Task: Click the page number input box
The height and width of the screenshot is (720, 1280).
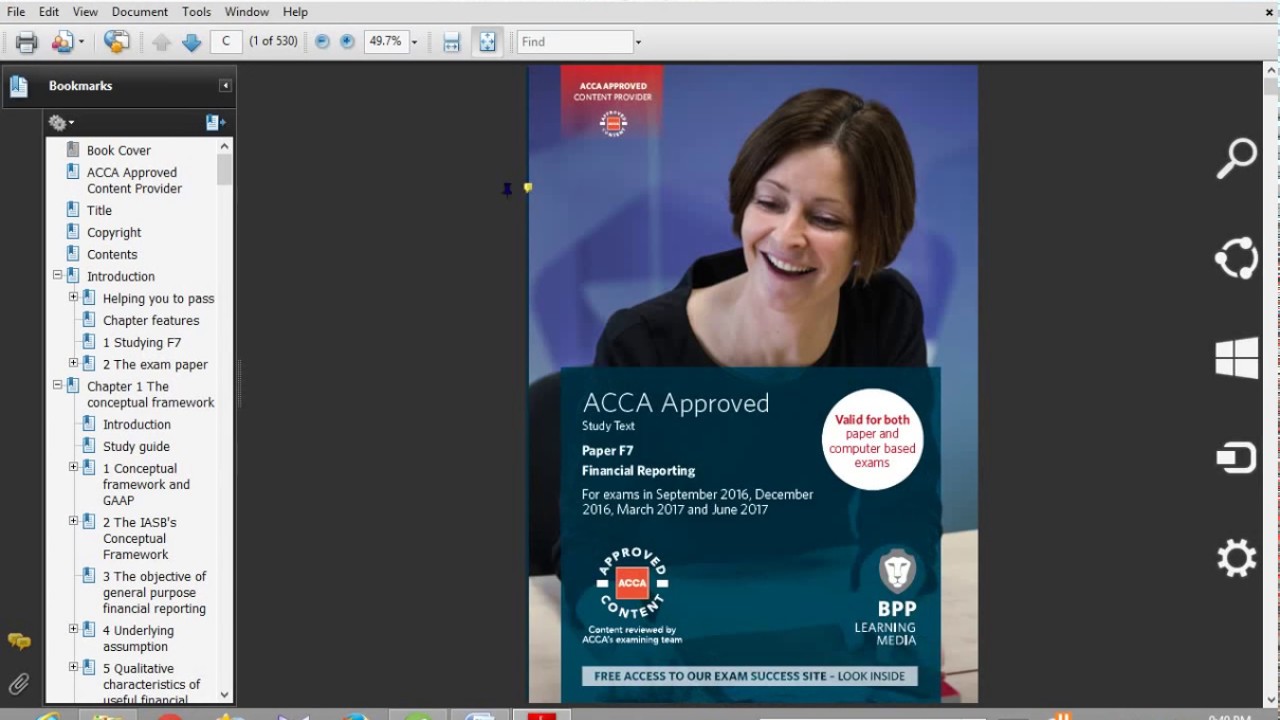Action: (226, 41)
